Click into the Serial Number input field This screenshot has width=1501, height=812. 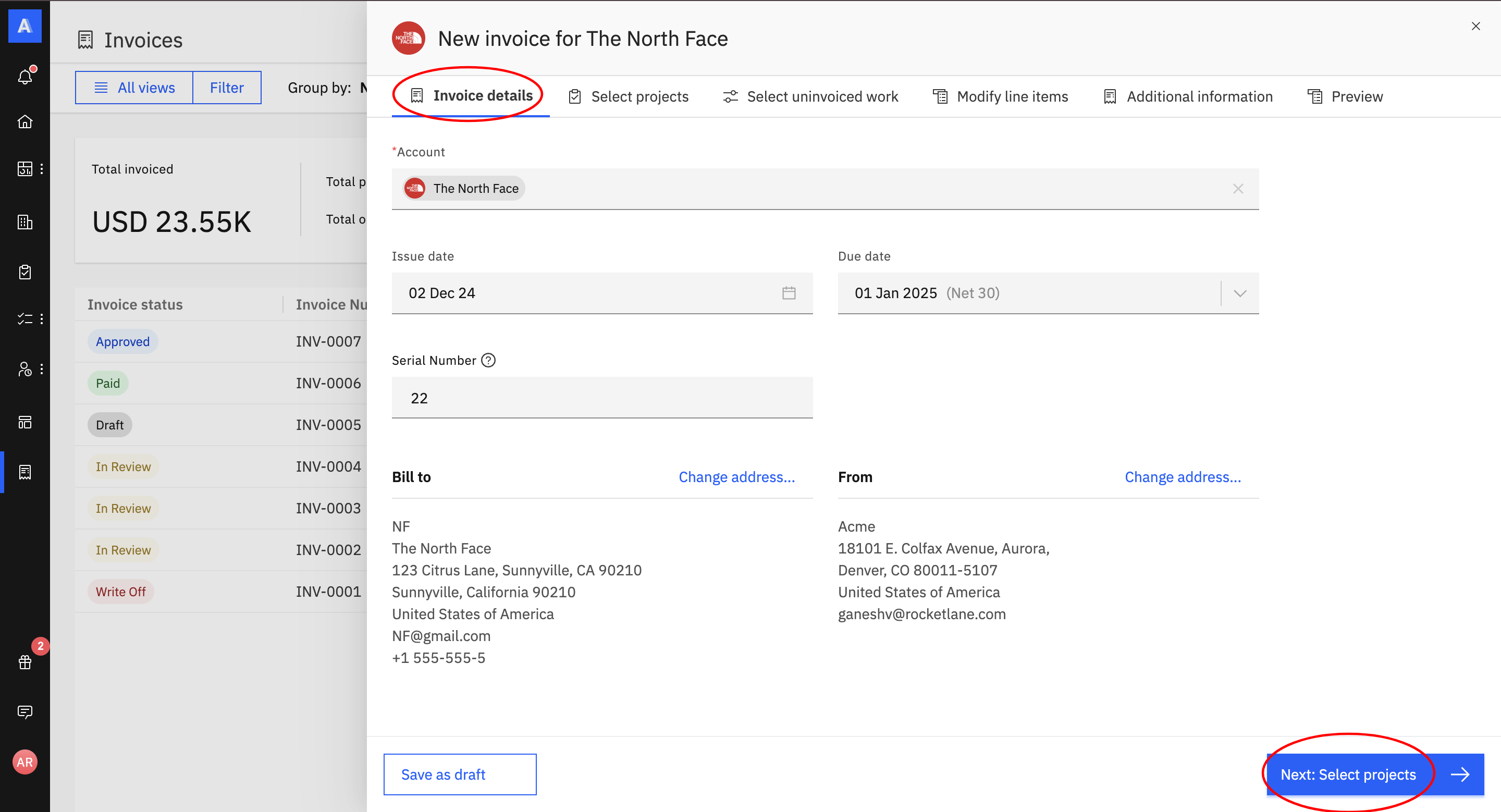(x=602, y=398)
